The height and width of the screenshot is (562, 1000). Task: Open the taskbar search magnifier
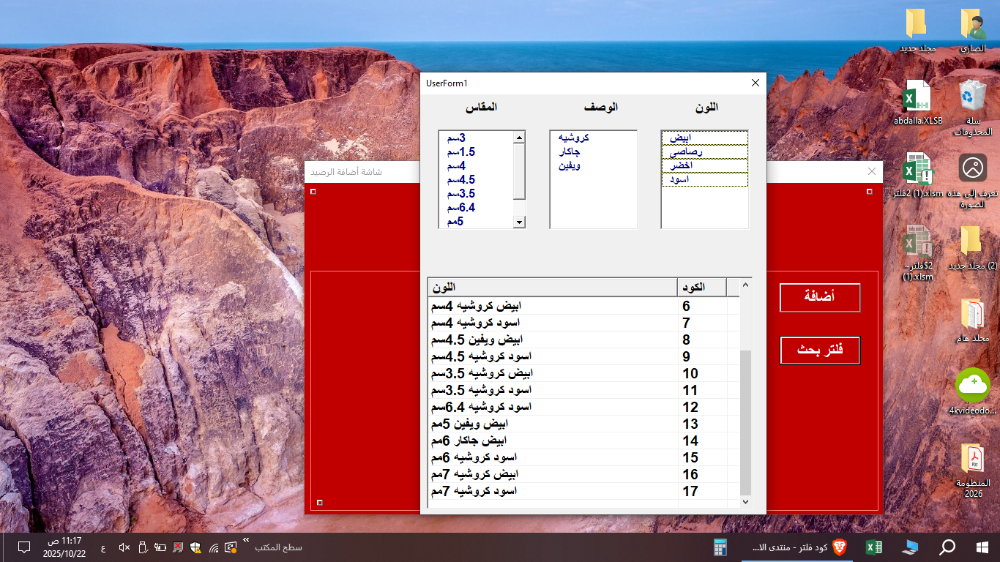point(945,547)
